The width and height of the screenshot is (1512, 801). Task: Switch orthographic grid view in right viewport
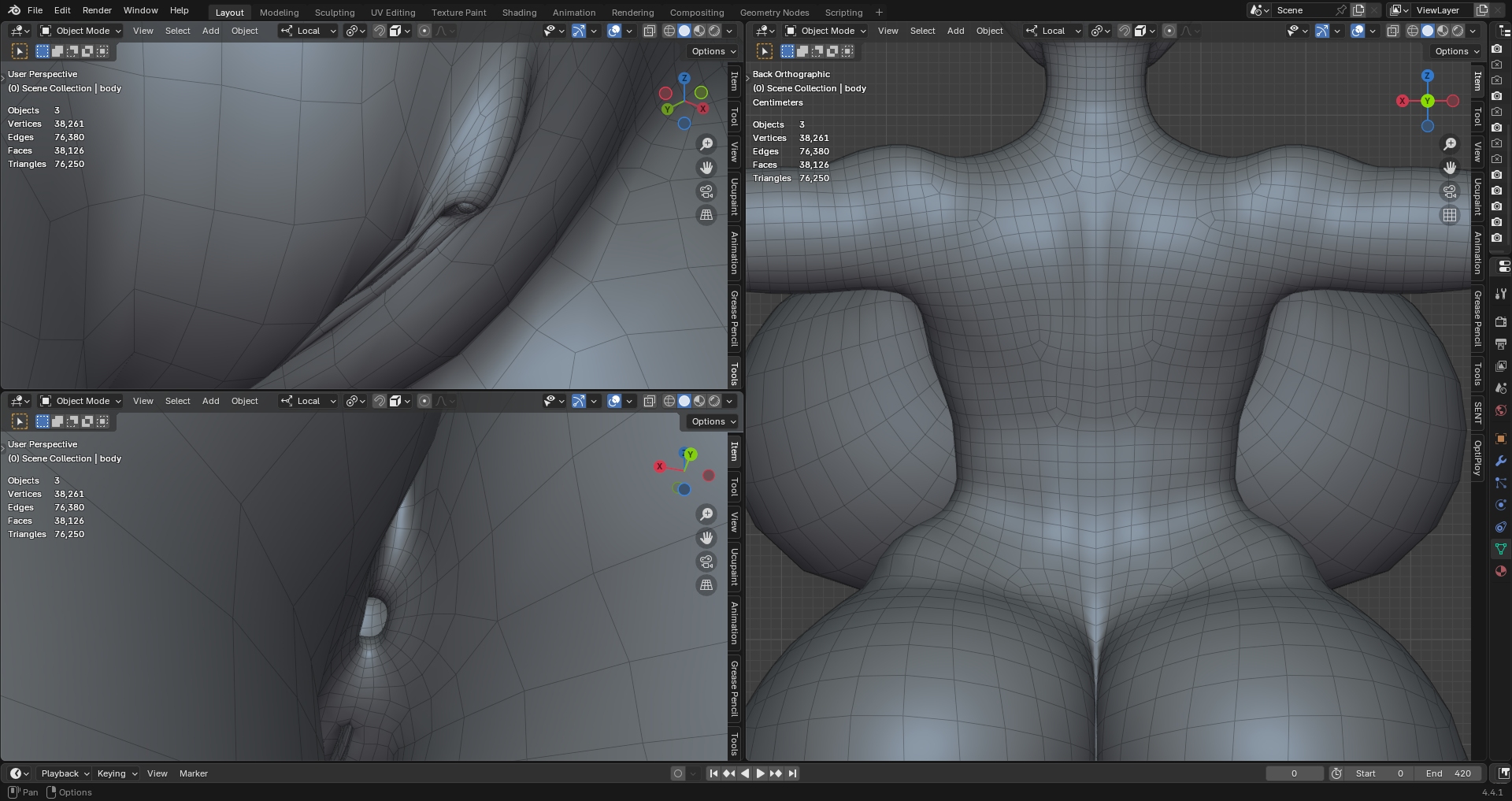[1450, 215]
